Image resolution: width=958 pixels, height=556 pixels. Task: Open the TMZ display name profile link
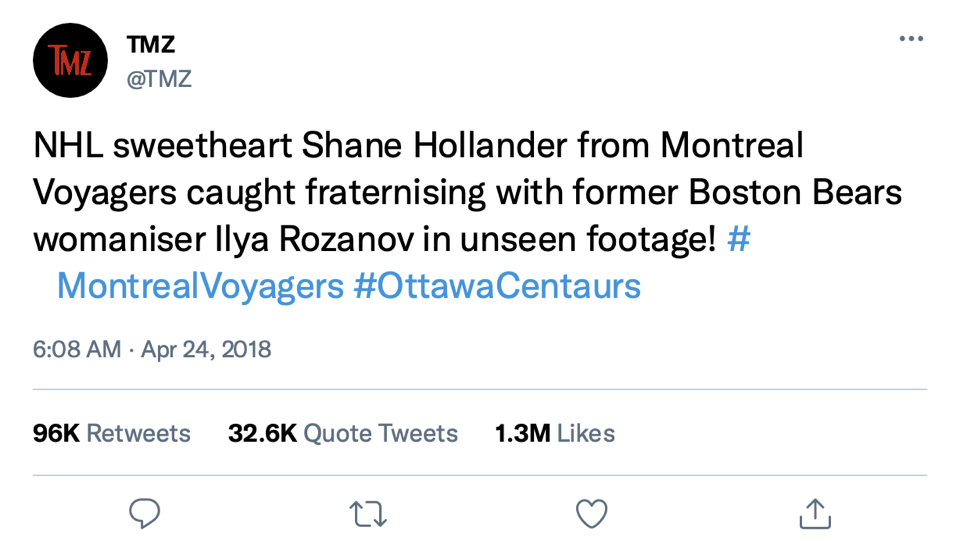152,43
